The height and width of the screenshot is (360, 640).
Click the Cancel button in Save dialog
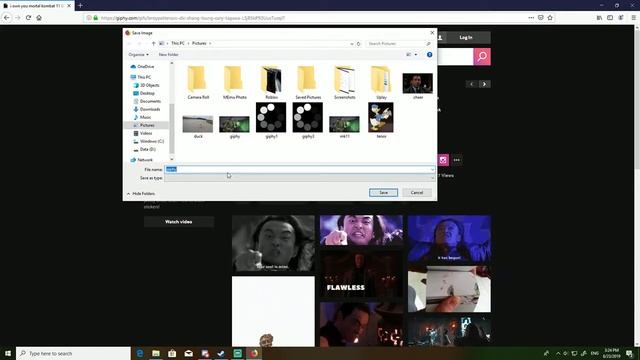[x=417, y=193]
